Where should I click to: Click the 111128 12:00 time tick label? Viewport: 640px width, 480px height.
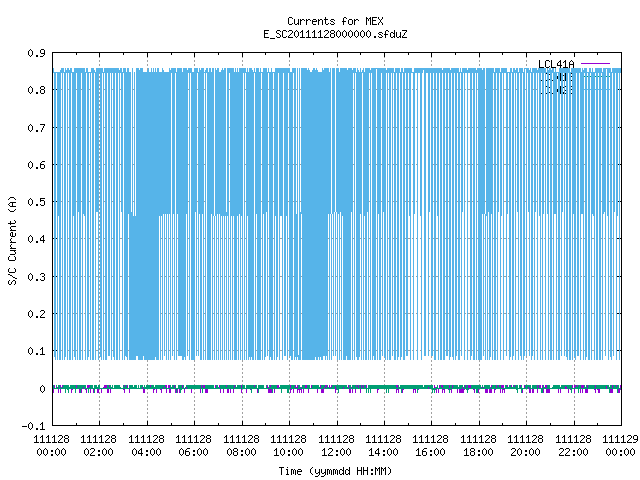[x=336, y=446]
